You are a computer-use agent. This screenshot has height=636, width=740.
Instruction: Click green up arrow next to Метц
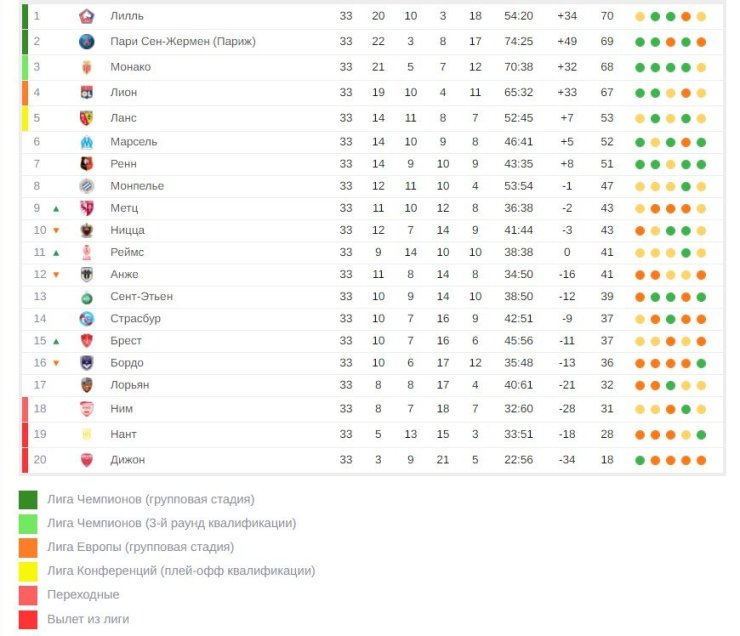(x=56, y=209)
